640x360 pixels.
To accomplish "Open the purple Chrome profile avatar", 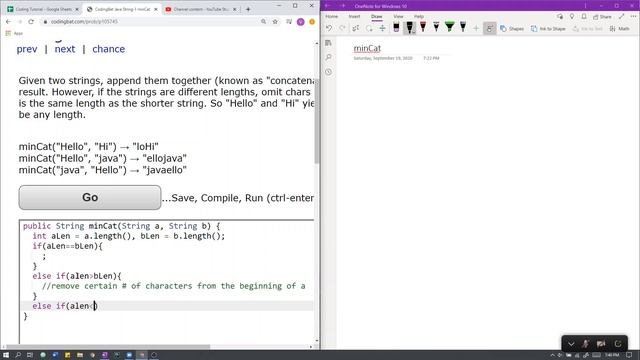I will tap(301, 22).
